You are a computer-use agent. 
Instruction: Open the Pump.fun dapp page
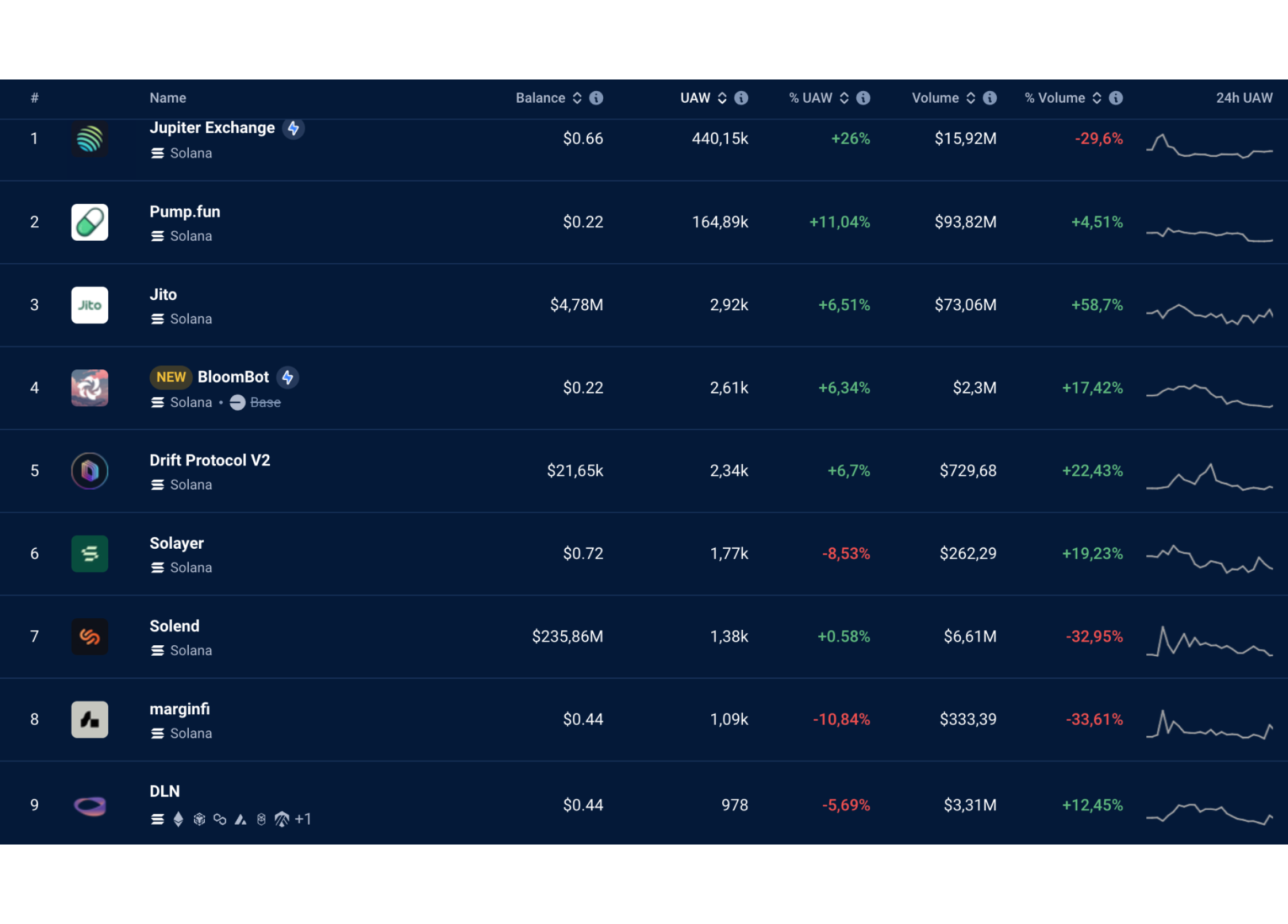click(184, 212)
